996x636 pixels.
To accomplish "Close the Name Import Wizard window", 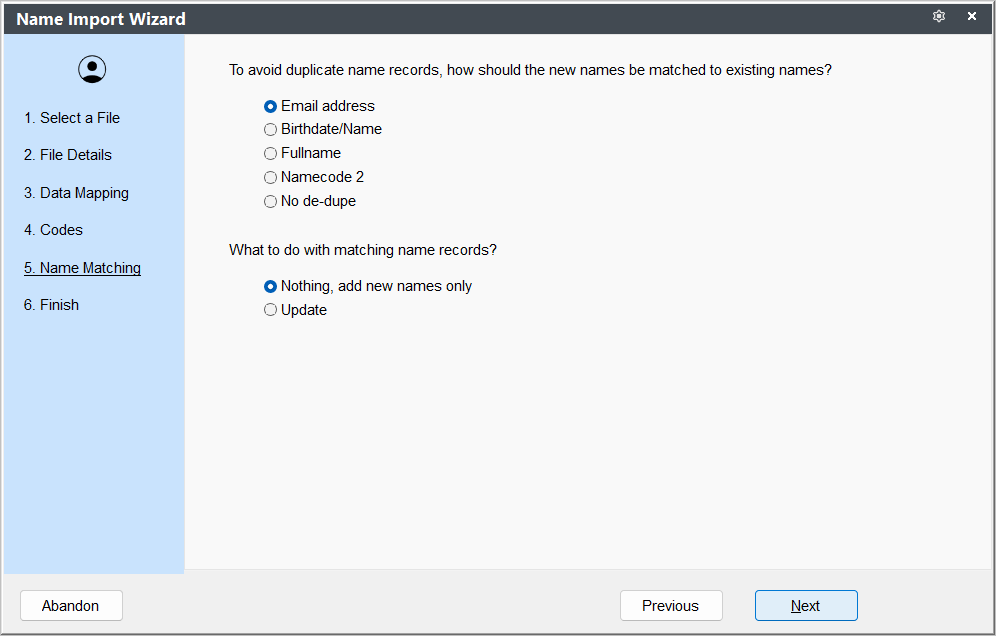I will point(972,17).
